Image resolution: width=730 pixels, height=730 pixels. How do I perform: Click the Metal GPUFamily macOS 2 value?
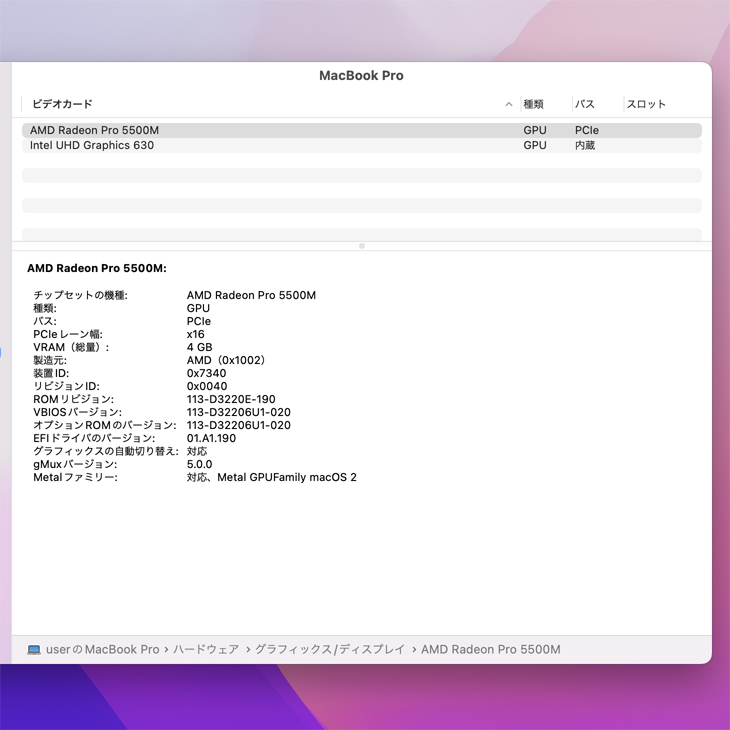point(271,478)
